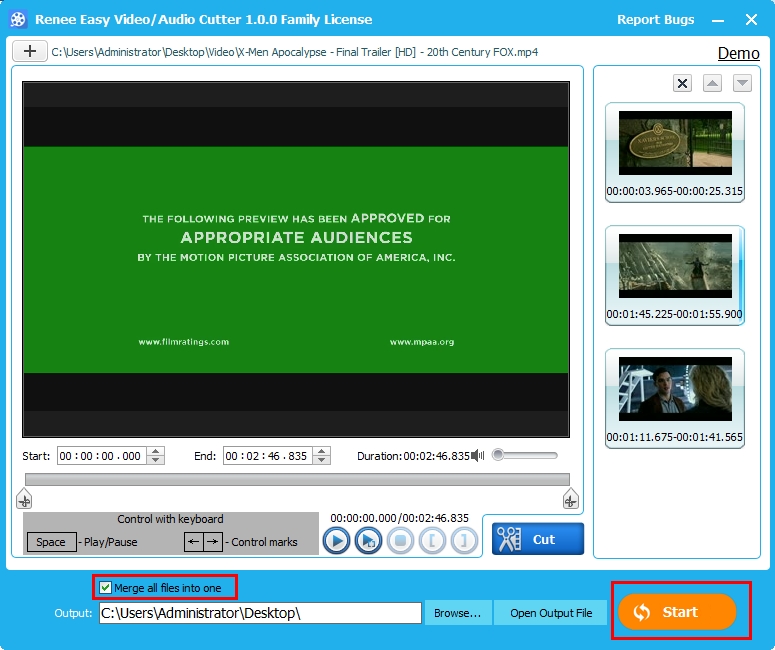This screenshot has height=650, width=775.
Task: Move clip up with the up arrow button
Action: click(712, 84)
